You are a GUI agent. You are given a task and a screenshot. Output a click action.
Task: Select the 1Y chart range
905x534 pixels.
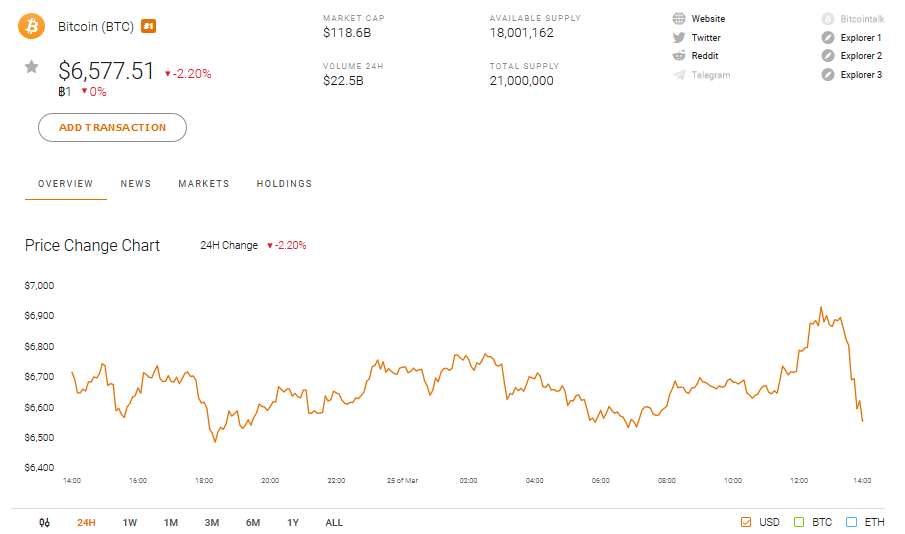293,522
